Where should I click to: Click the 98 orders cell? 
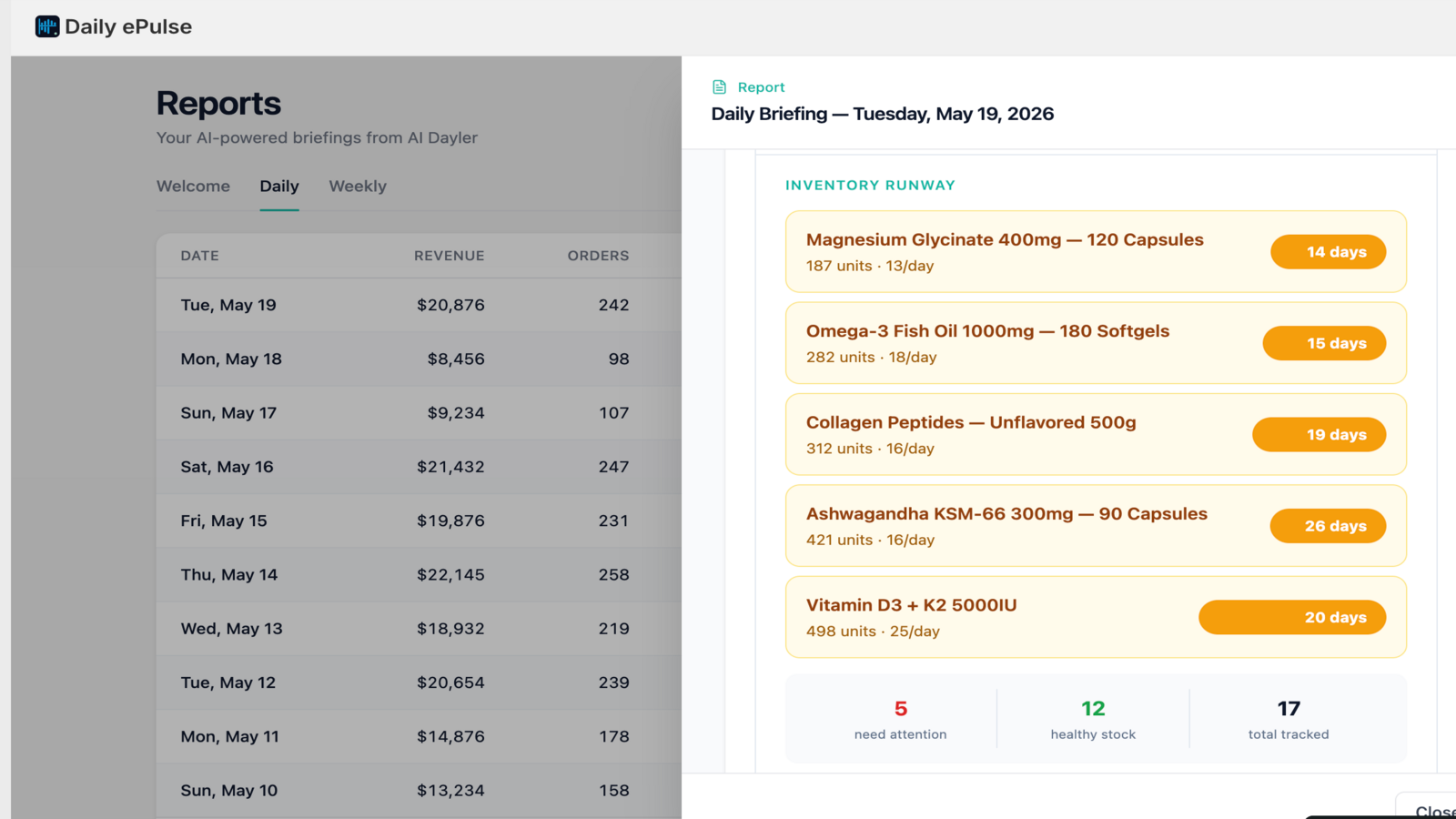point(619,359)
